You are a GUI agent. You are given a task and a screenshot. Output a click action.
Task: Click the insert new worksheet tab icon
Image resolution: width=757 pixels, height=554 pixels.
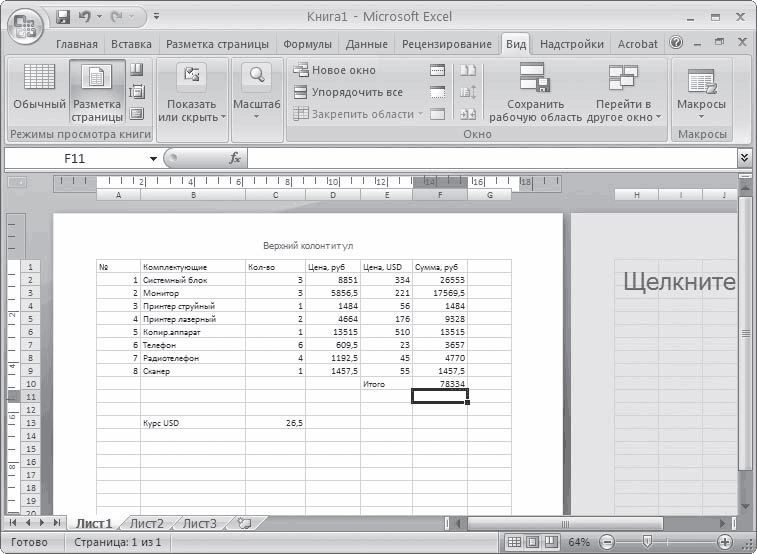[x=245, y=523]
